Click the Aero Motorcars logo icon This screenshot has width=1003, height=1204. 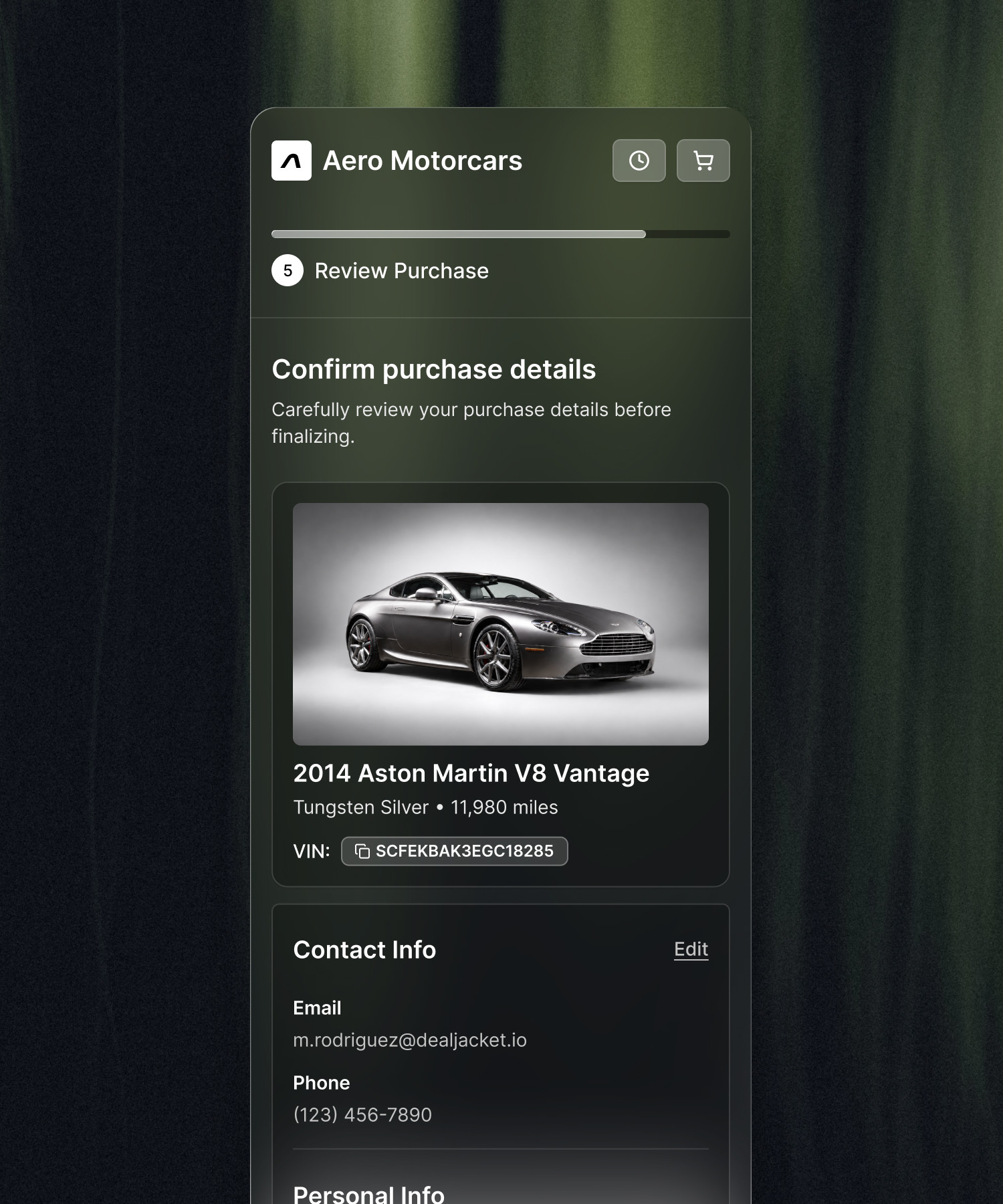(291, 161)
